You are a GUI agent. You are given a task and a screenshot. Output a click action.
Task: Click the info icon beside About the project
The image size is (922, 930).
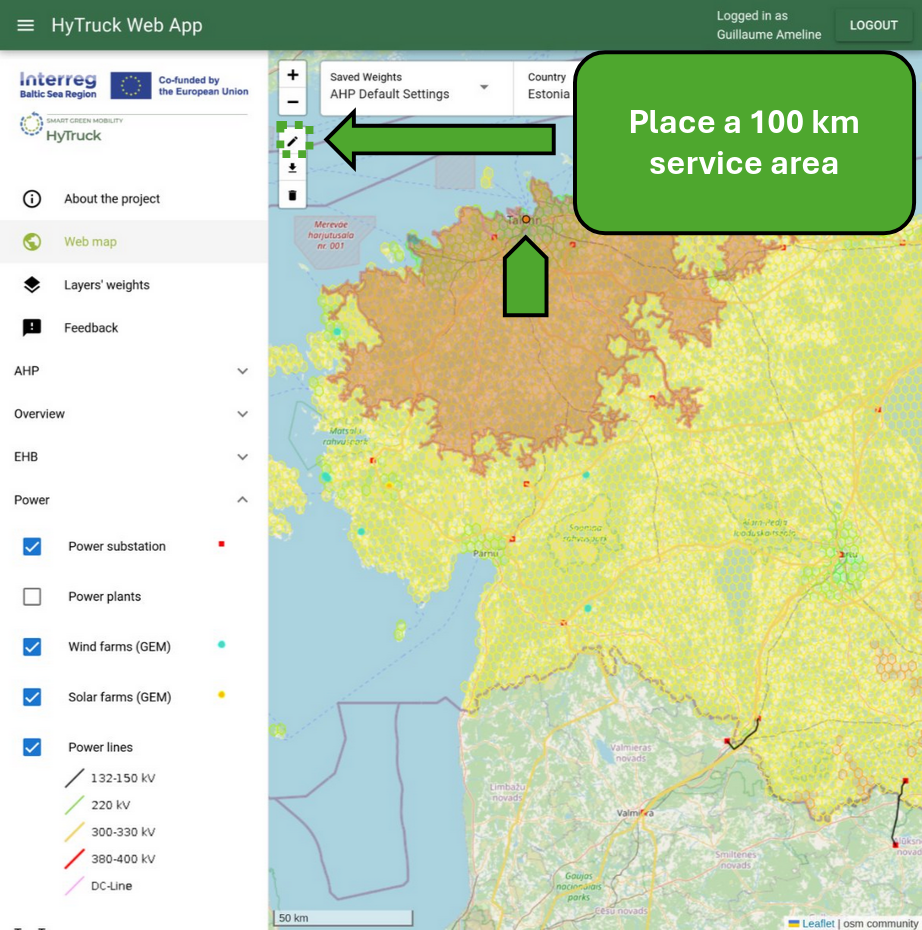[x=32, y=199]
